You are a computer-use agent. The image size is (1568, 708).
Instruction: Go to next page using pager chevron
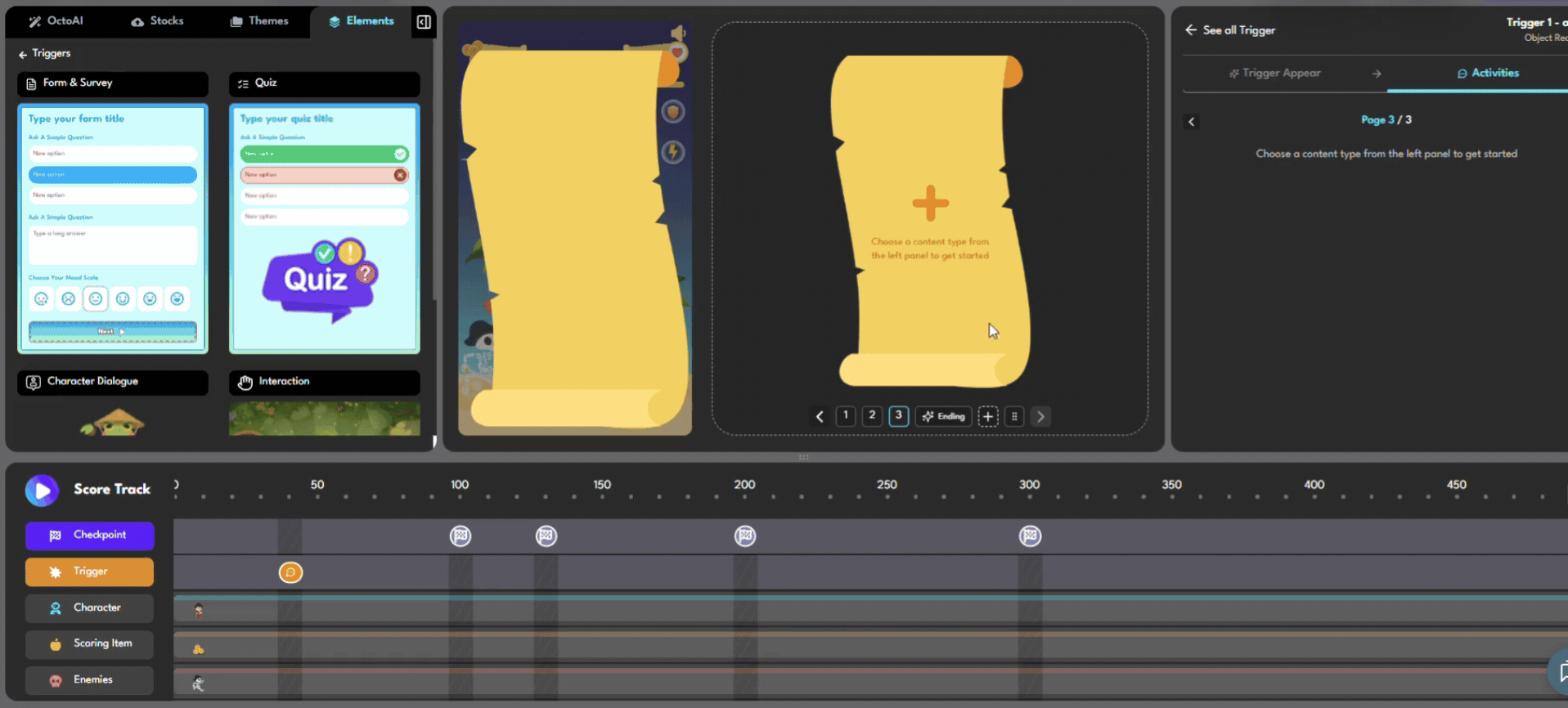point(1040,417)
